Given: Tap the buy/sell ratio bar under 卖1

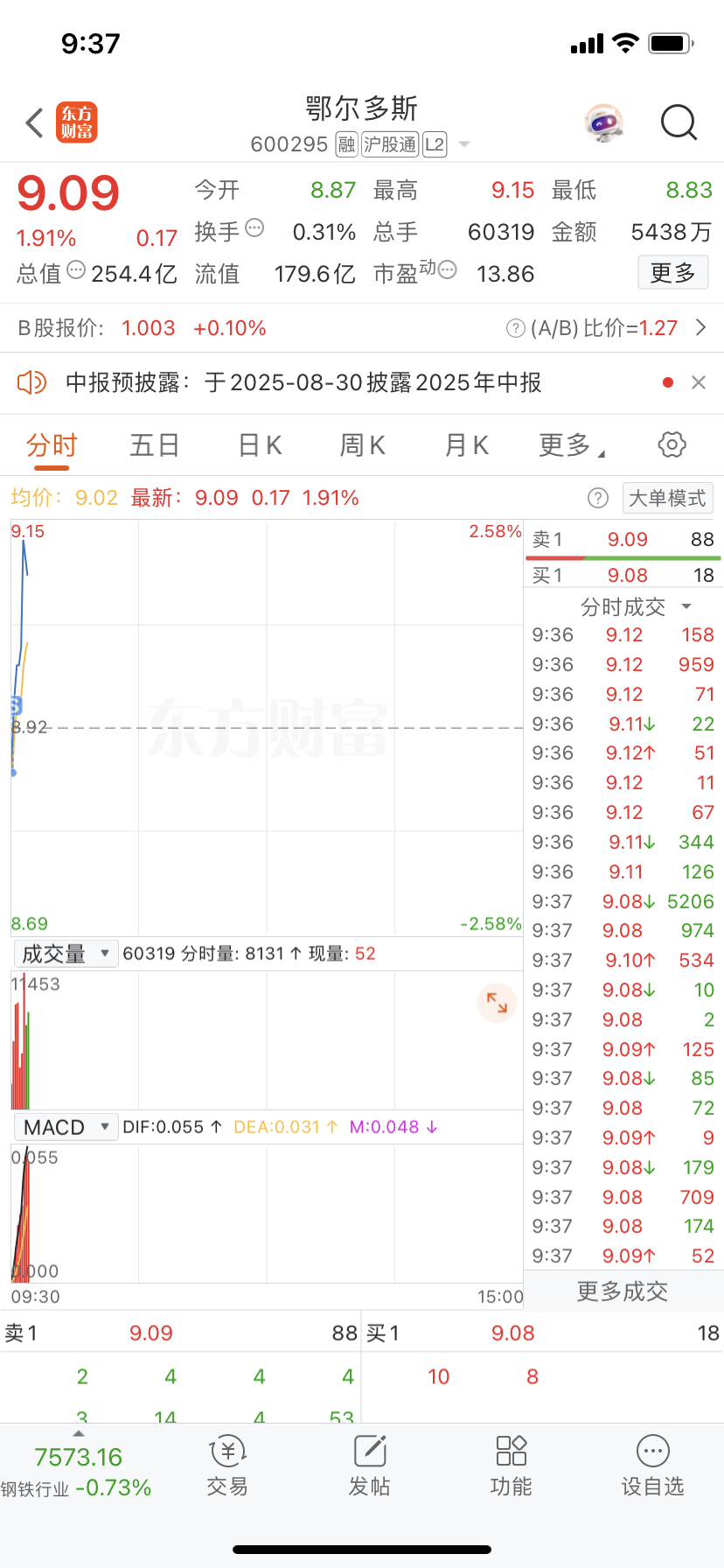Looking at the screenshot, I should point(623,557).
